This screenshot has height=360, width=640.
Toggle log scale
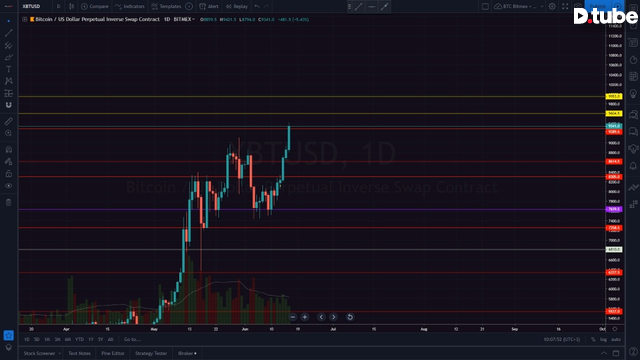603,339
